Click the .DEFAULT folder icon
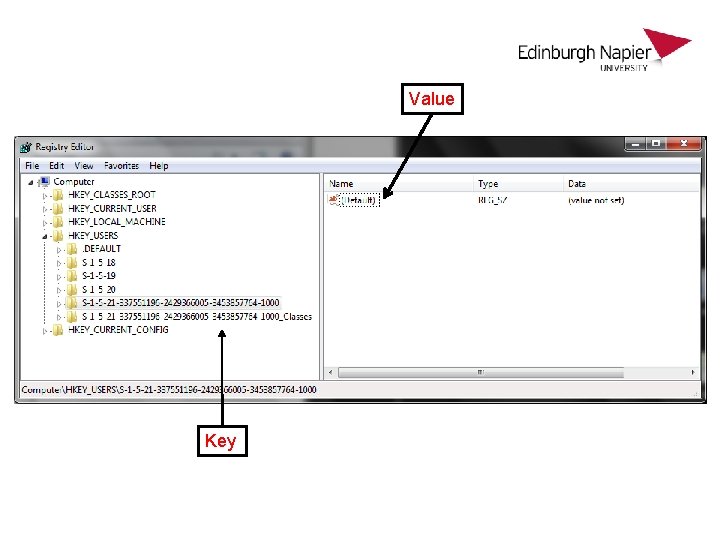Viewport: 720px width, 540px height. (72, 249)
